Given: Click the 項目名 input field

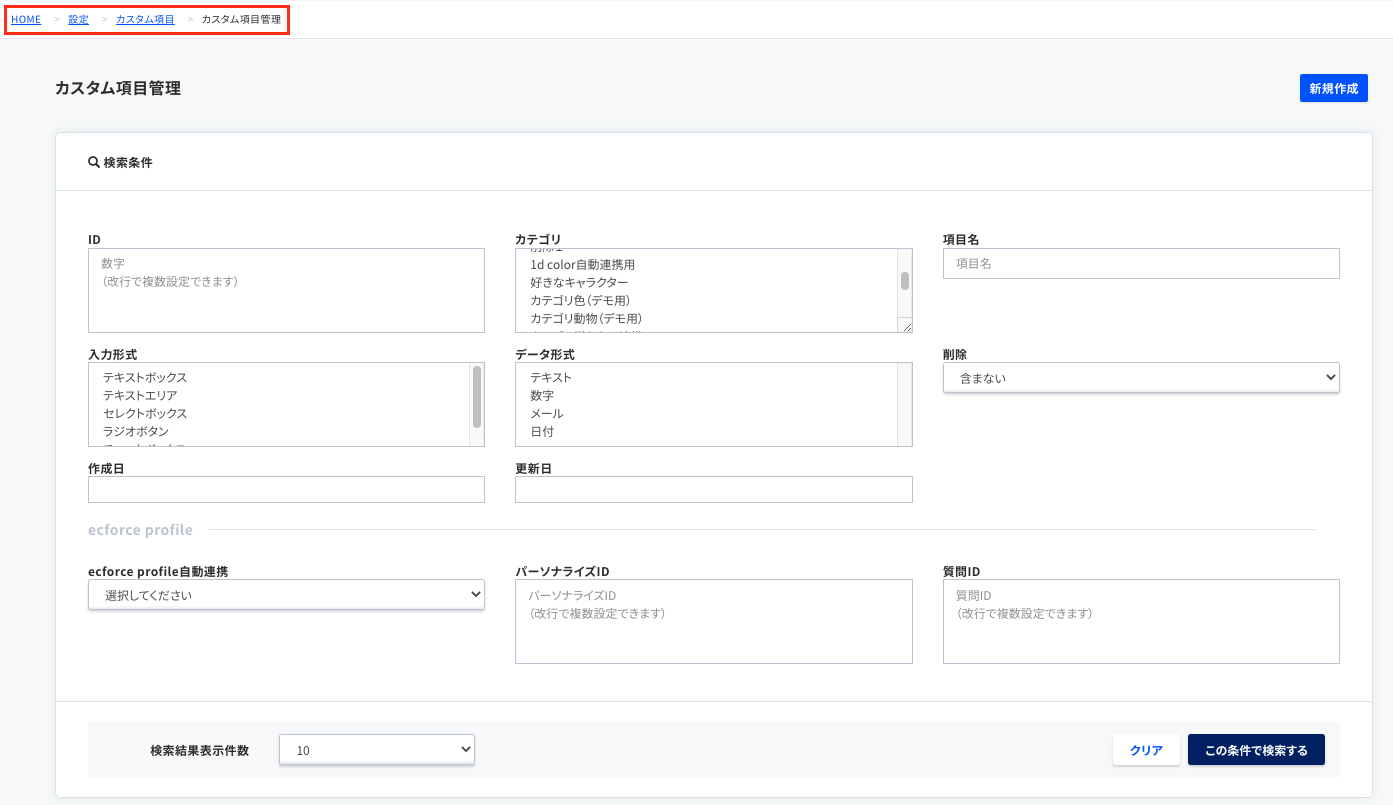Looking at the screenshot, I should tap(1140, 264).
